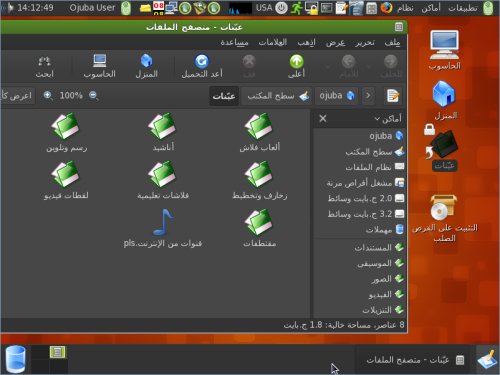This screenshot has height=375, width=500.
Task: Jump to ojuba in the path bar
Action: 336,96
